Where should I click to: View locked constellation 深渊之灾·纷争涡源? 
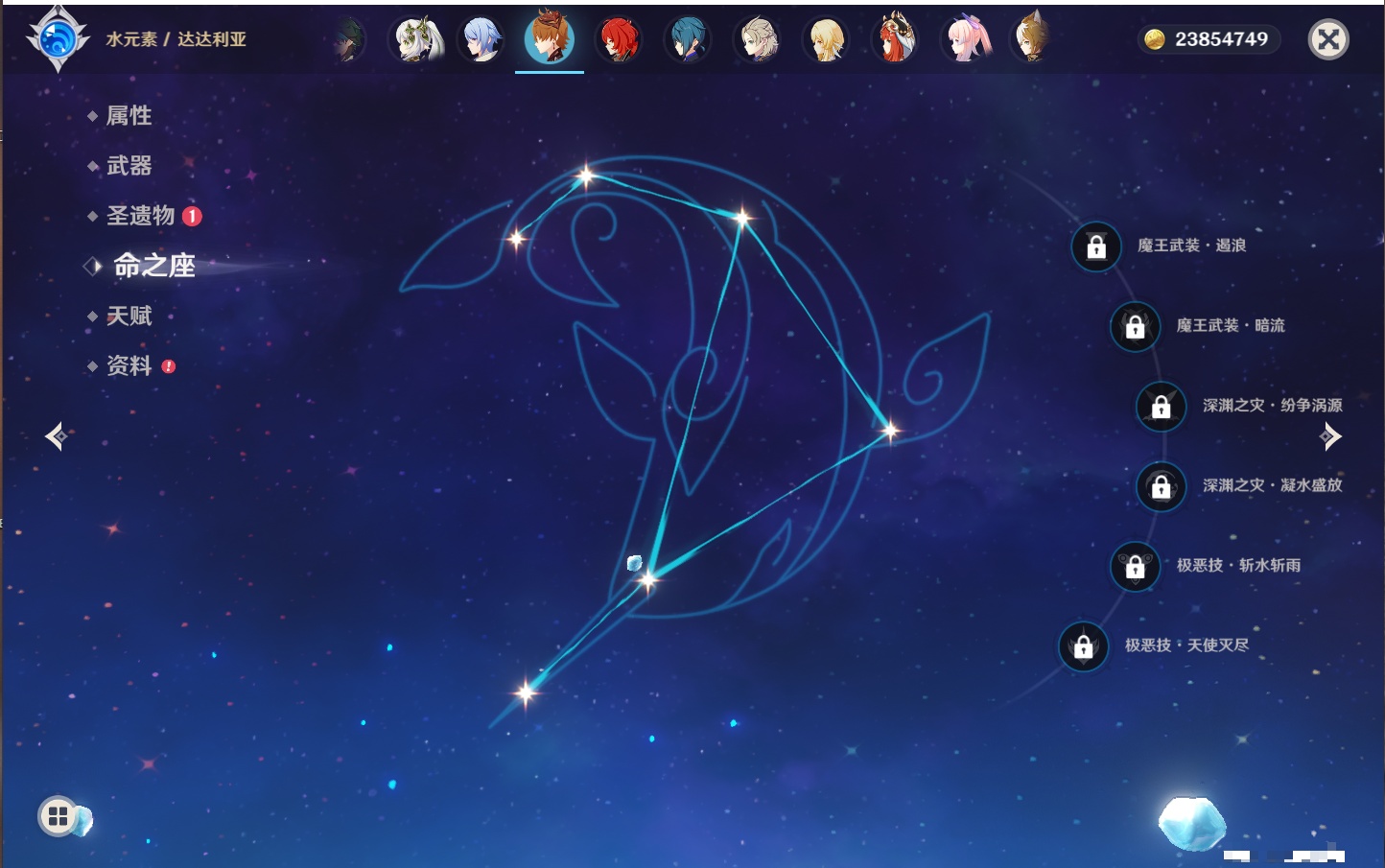pyautogui.click(x=1161, y=406)
